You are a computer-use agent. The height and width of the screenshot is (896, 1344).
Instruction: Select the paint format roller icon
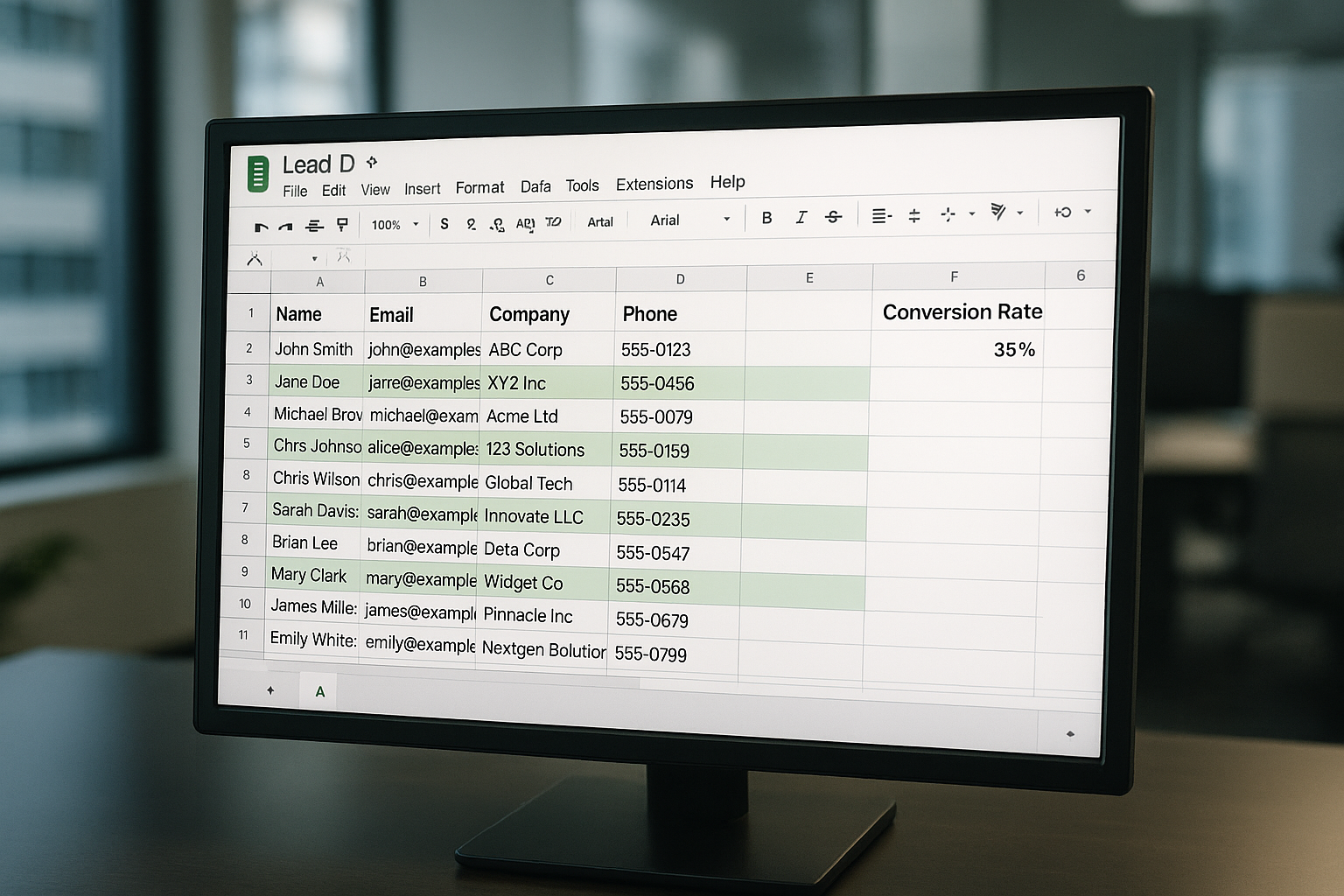tap(342, 226)
